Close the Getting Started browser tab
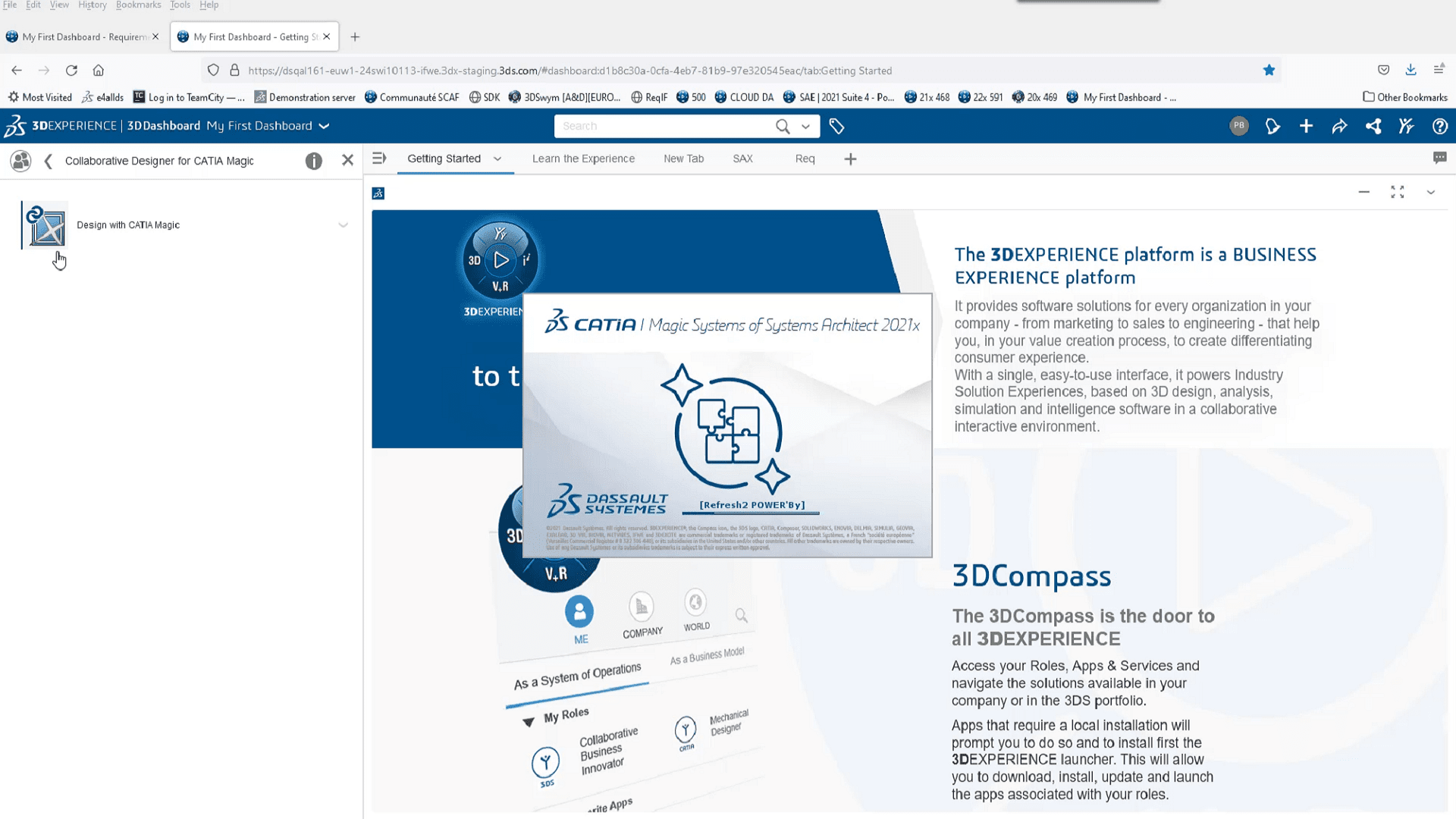This screenshot has height=819, width=1456. [x=327, y=36]
